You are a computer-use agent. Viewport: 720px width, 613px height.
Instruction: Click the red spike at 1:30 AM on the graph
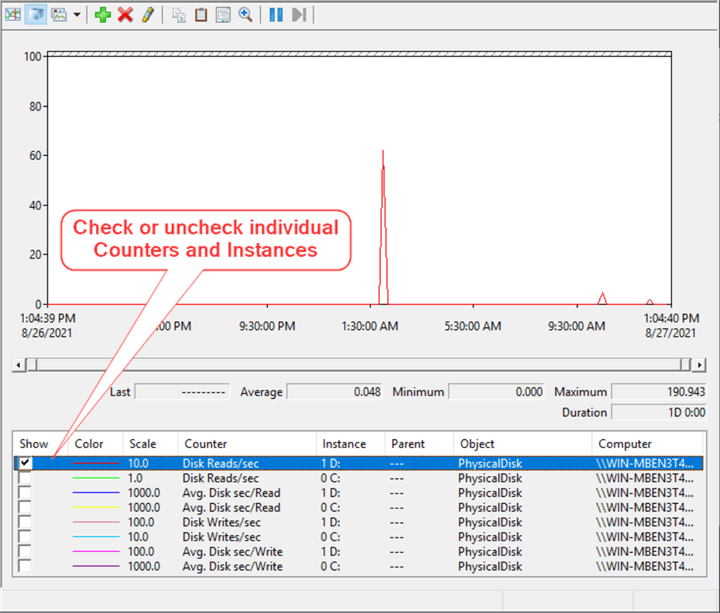click(383, 227)
